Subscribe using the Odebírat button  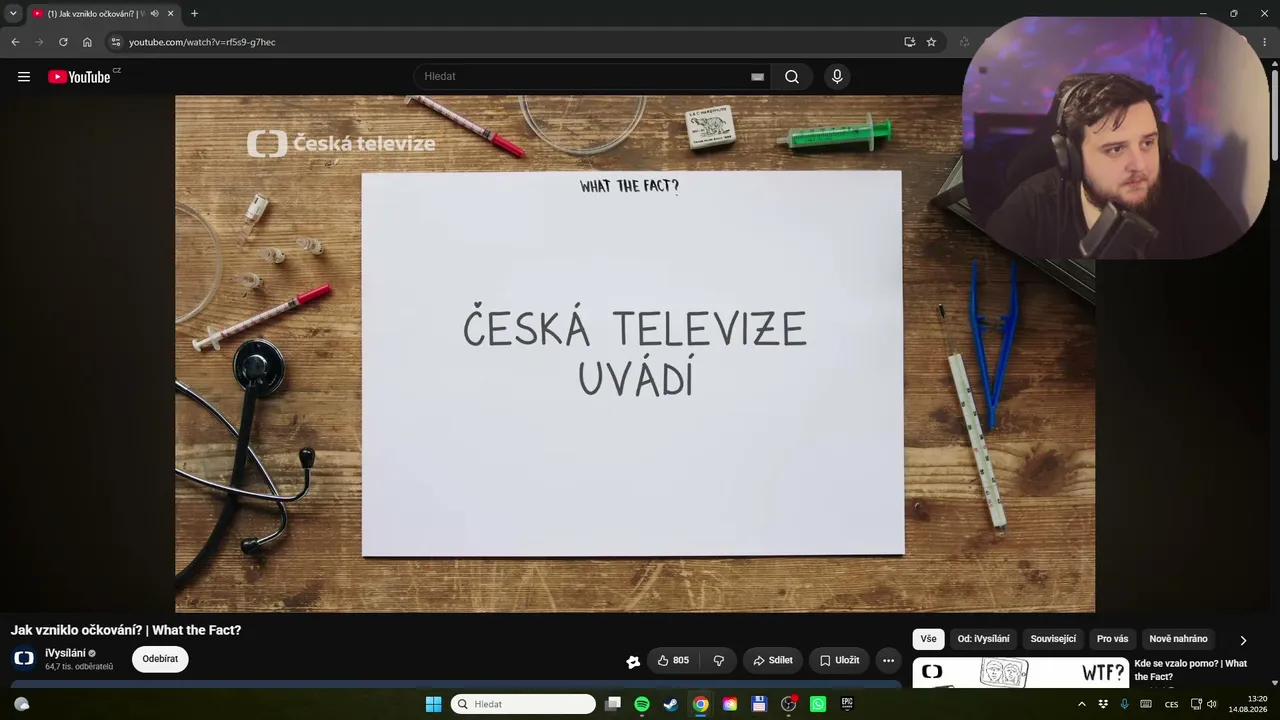point(160,659)
